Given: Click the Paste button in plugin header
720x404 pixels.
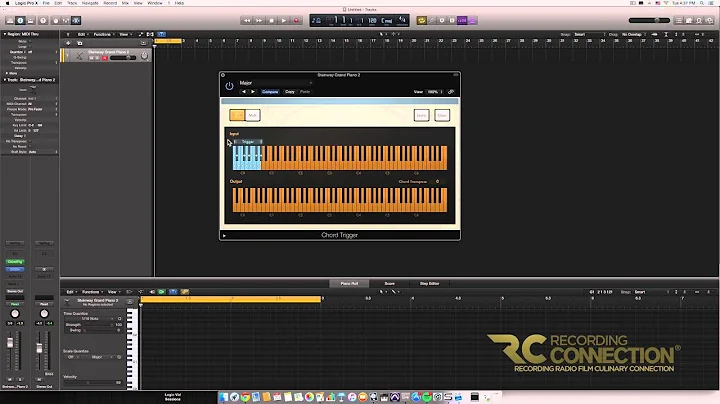Looking at the screenshot, I should coord(305,92).
